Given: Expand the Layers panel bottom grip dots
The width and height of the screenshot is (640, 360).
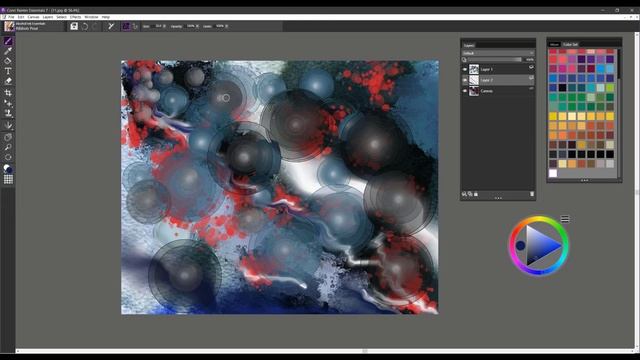Looking at the screenshot, I should point(498,199).
